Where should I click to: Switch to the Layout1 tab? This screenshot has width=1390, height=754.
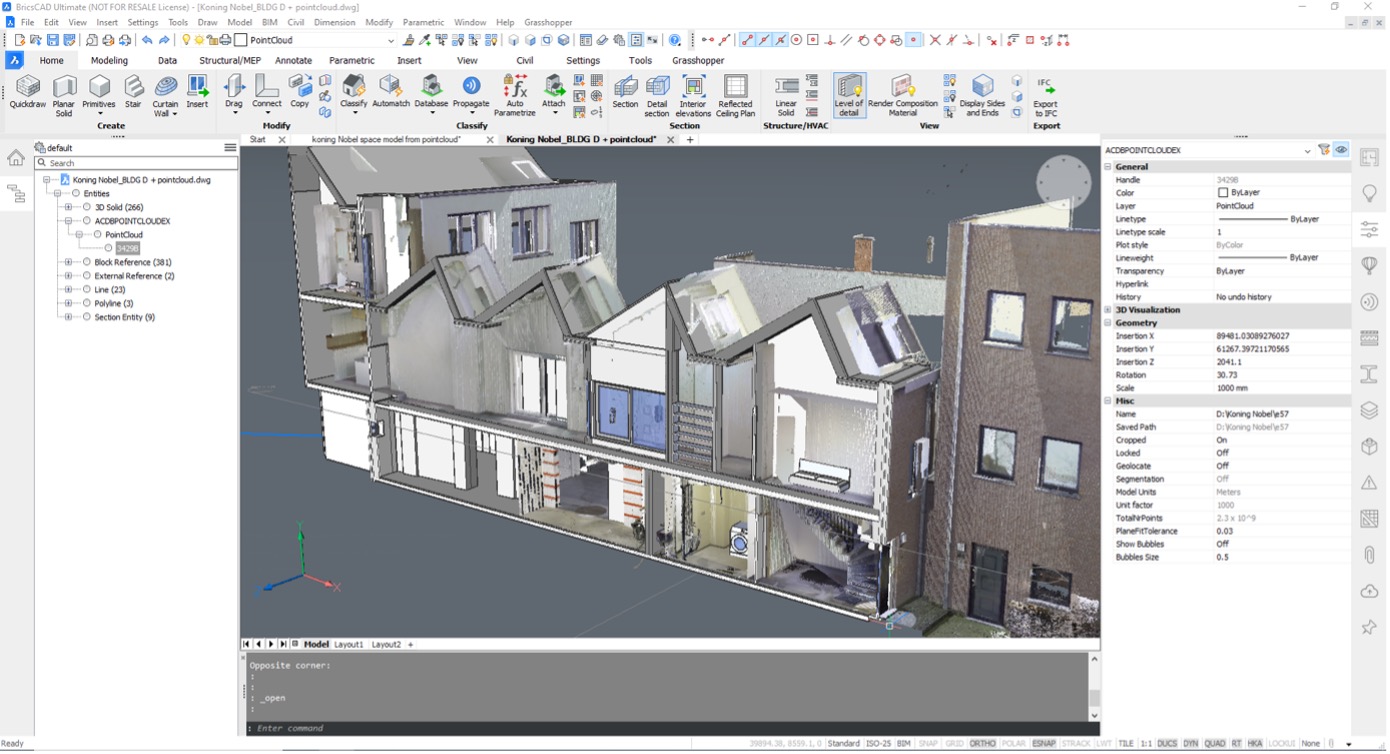pyautogui.click(x=348, y=645)
